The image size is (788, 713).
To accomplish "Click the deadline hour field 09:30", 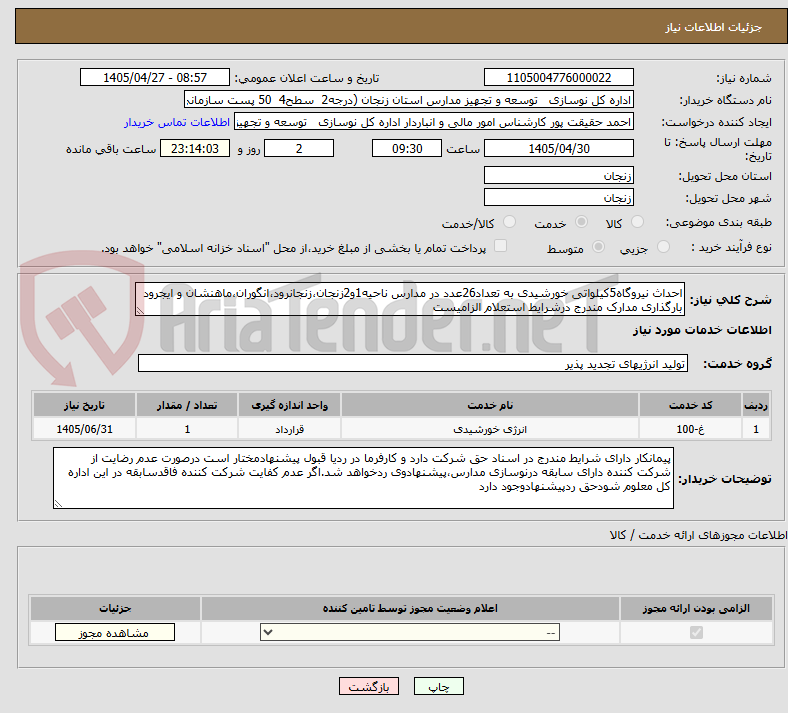I will point(407,149).
